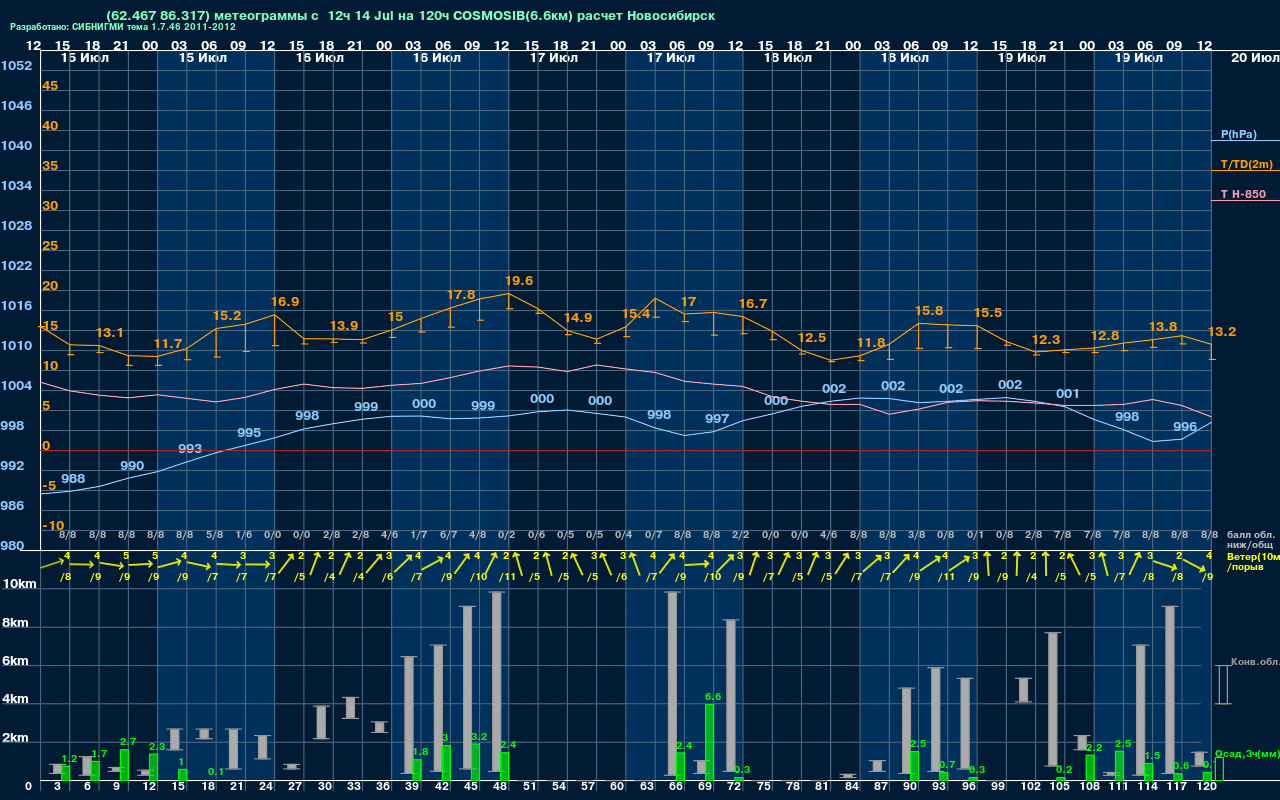The image size is (1280, 800).
Task: Click the 10km height axis label
Action: coord(20,584)
